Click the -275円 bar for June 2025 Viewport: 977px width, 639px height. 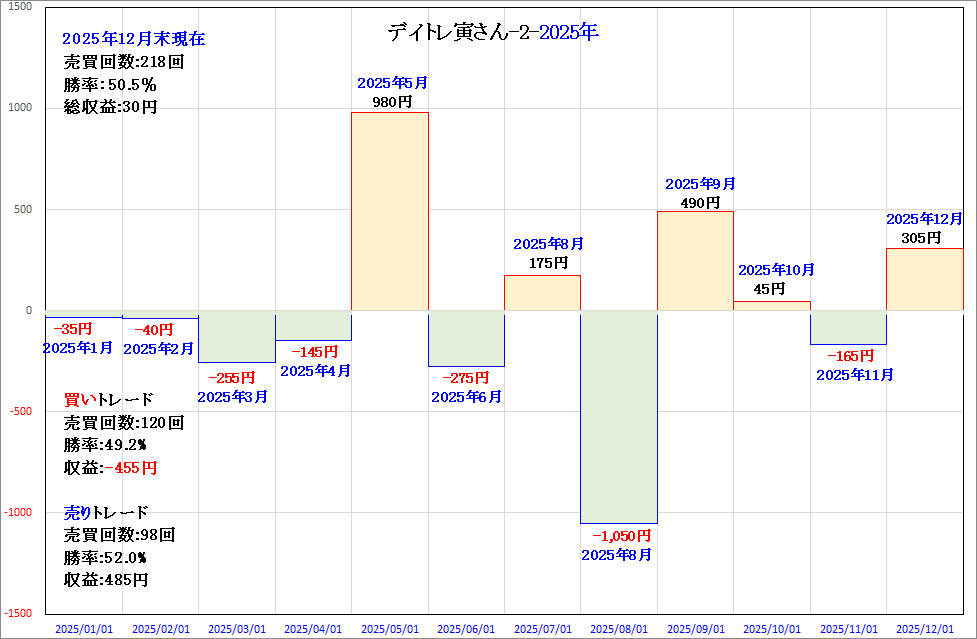click(x=466, y=339)
